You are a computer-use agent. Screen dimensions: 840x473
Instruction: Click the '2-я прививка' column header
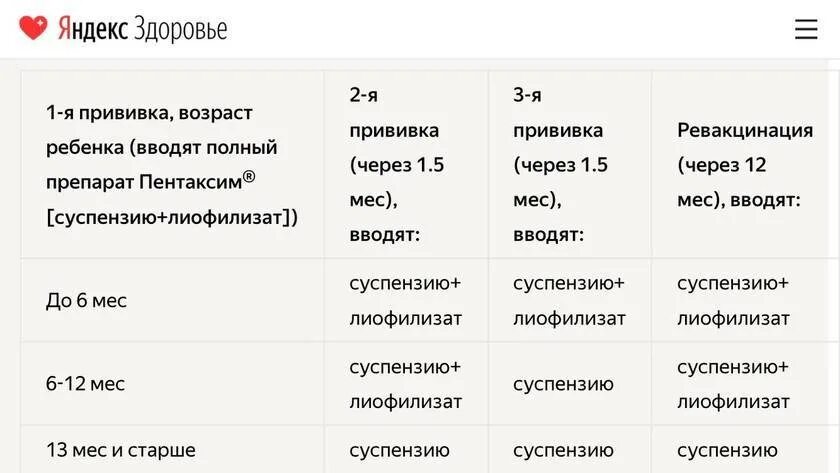pyautogui.click(x=406, y=164)
